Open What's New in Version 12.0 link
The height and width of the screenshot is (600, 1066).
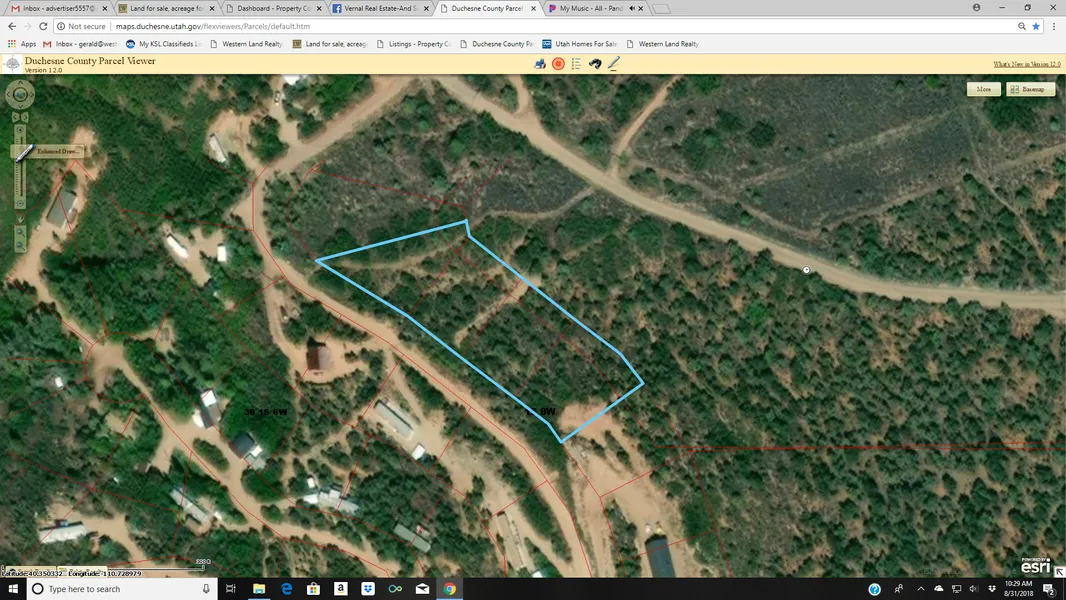(1026, 64)
